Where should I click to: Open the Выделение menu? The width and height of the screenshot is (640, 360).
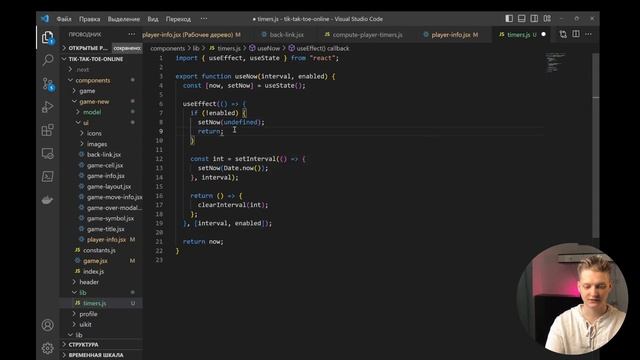[124, 19]
